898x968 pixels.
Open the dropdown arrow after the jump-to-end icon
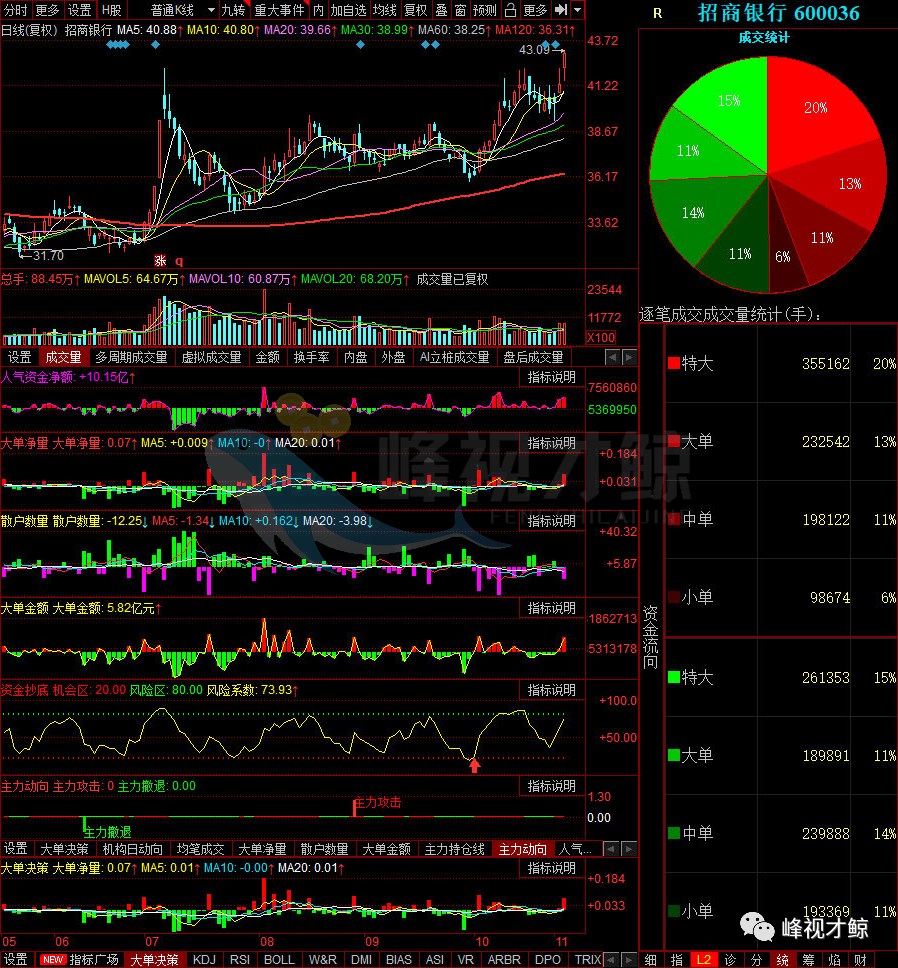(x=577, y=10)
